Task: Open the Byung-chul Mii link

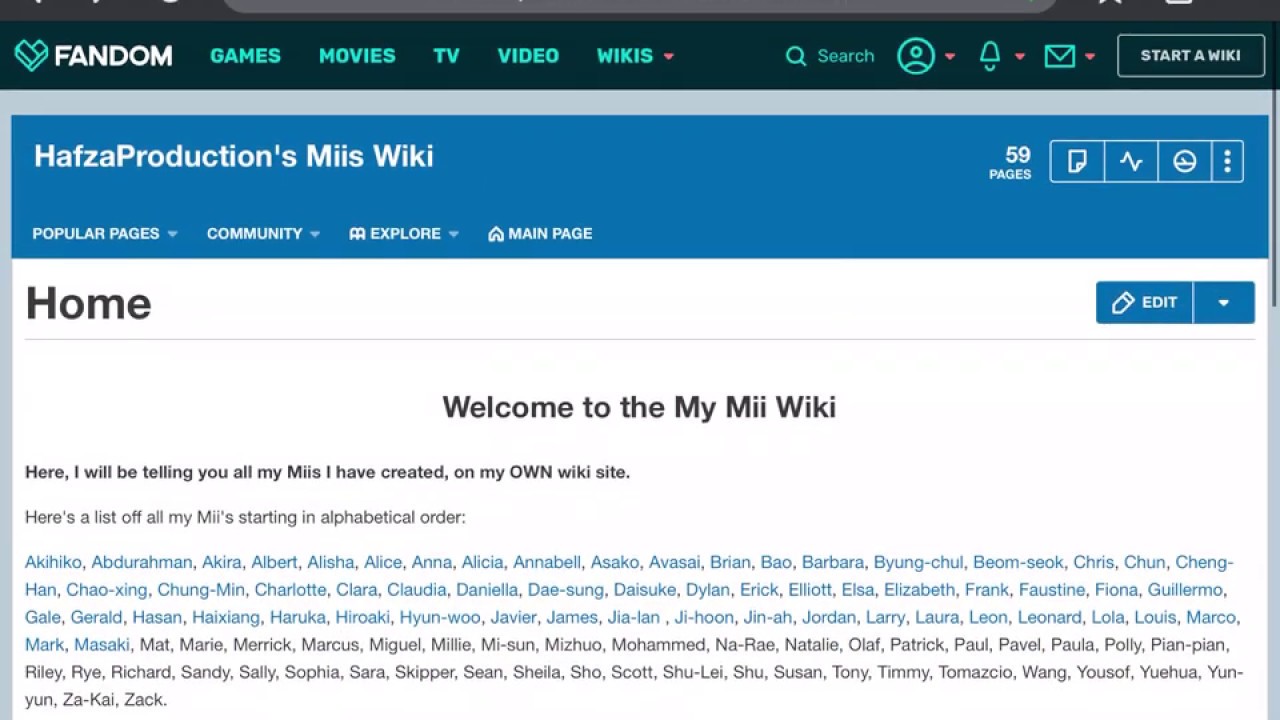Action: click(919, 562)
